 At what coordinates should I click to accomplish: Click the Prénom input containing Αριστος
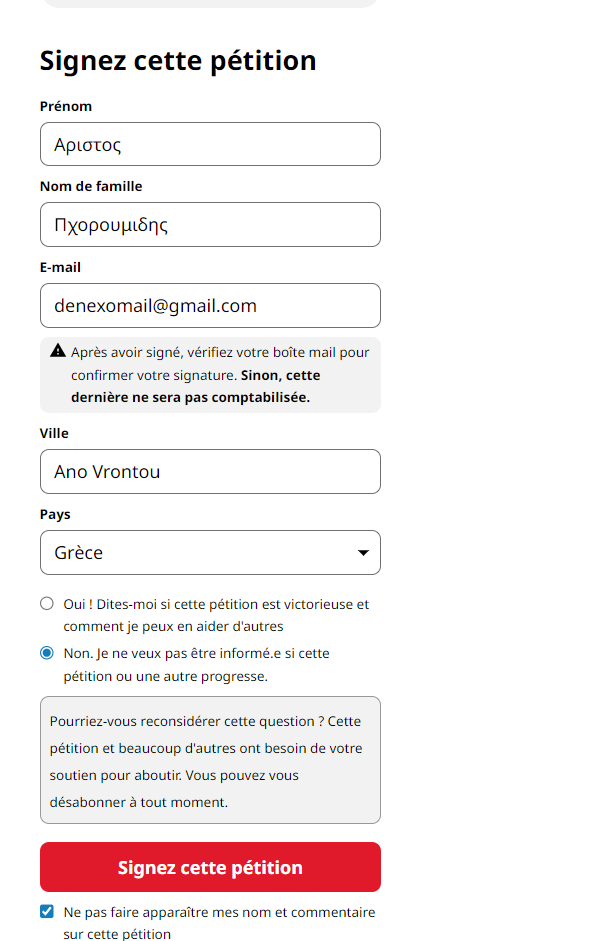point(210,144)
